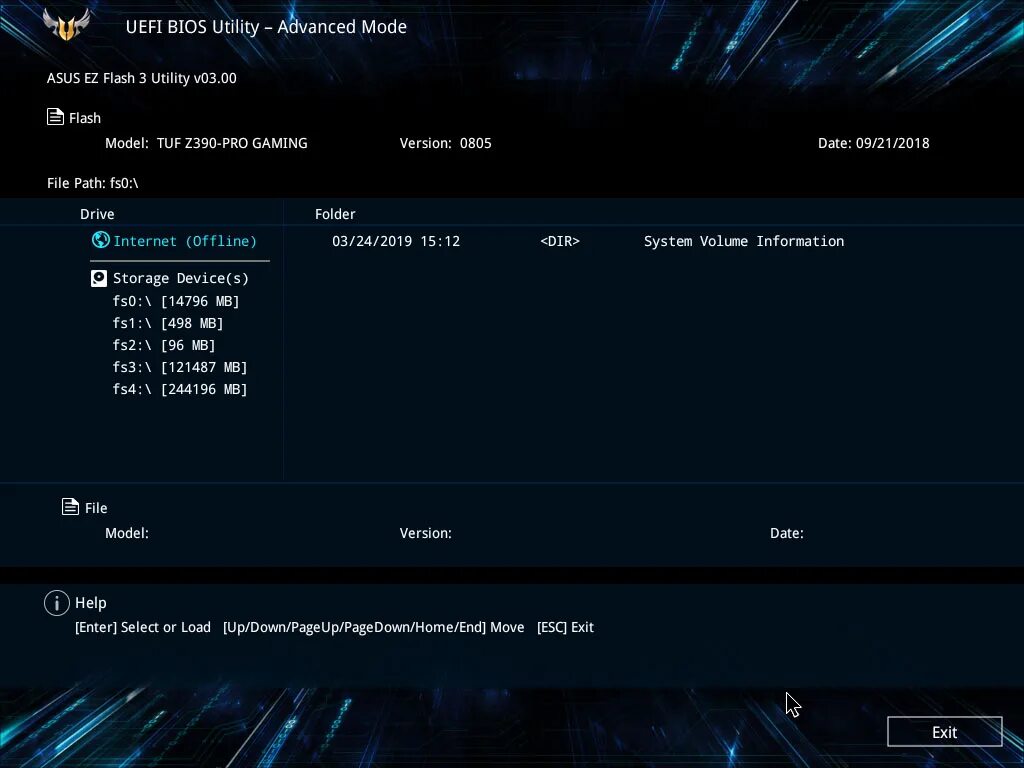Click the Storage Device(s) label
Screen dimensions: 1024x768
click(x=181, y=279)
